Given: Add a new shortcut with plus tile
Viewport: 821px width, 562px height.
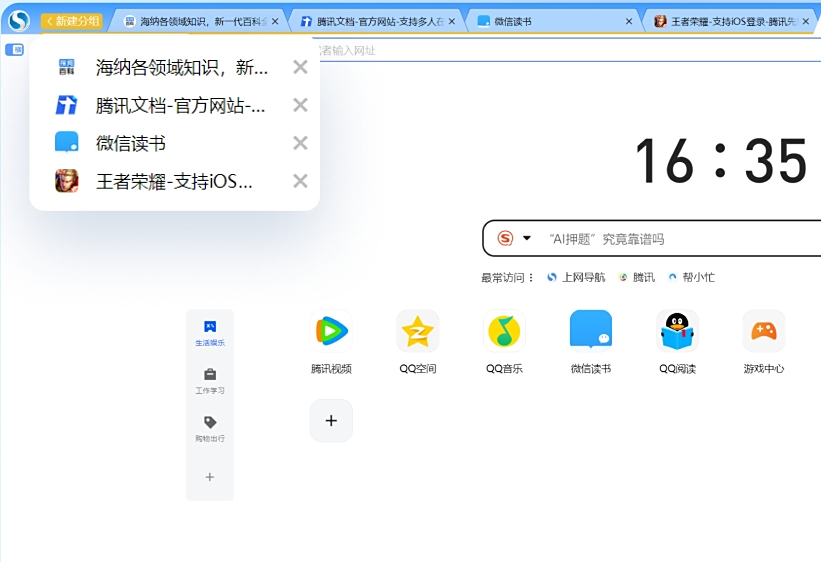Looking at the screenshot, I should (331, 420).
